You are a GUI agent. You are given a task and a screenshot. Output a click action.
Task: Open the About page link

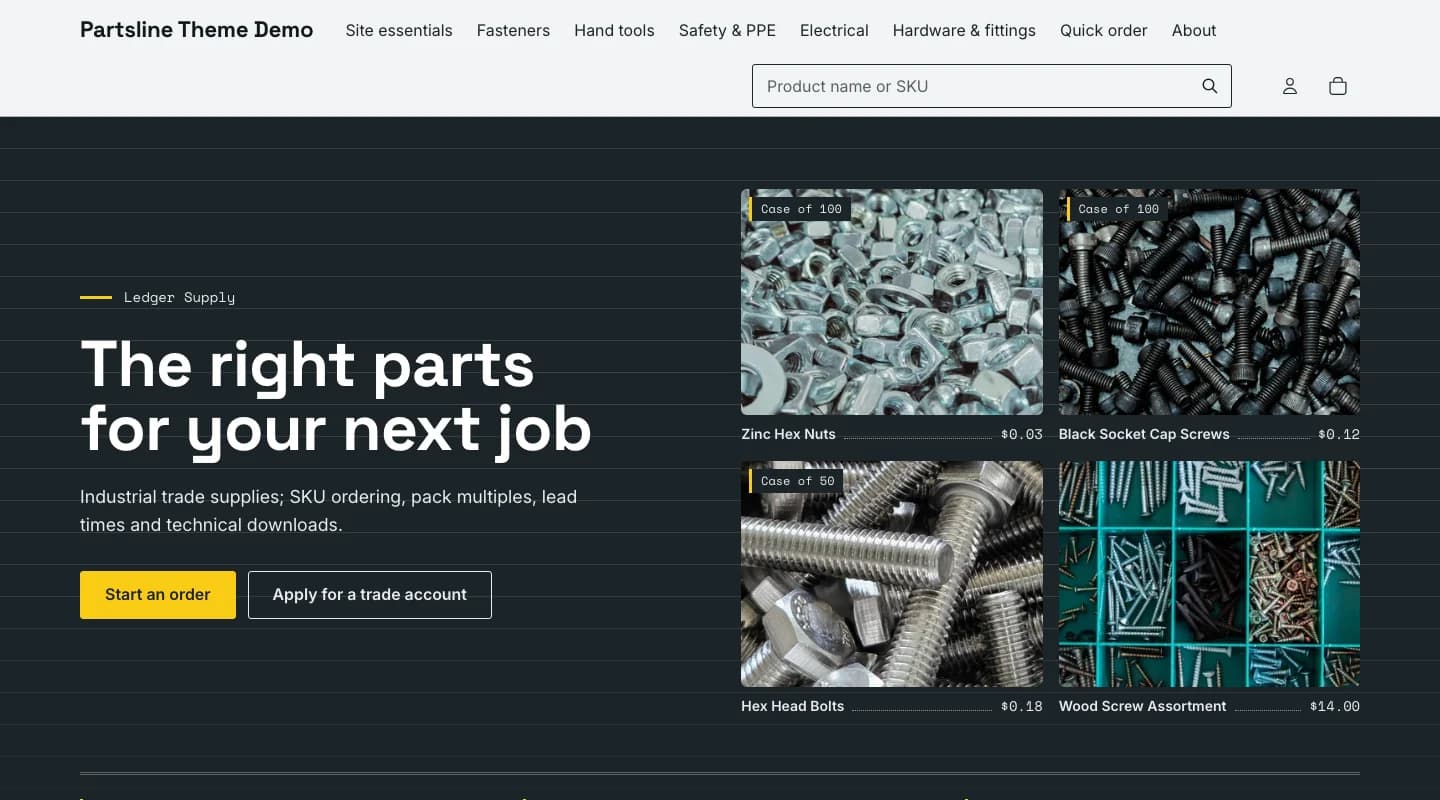(1194, 30)
